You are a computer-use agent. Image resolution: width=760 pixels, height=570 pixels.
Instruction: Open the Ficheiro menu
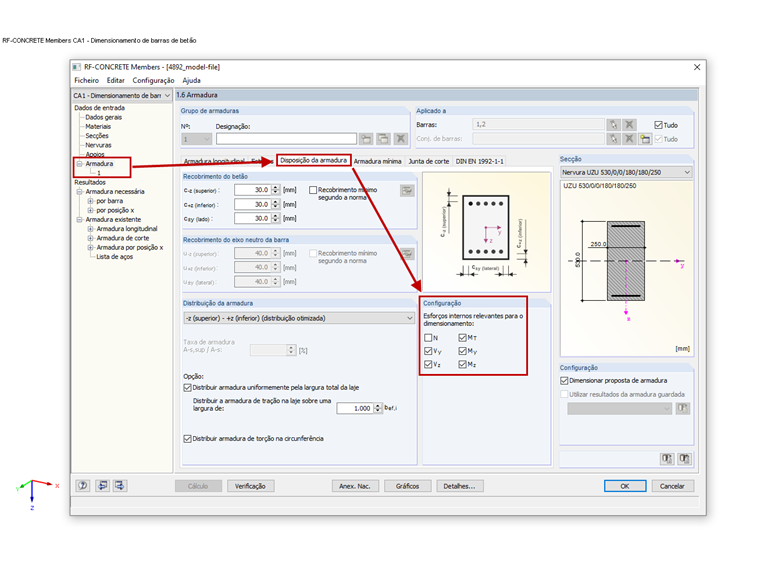pyautogui.click(x=86, y=80)
